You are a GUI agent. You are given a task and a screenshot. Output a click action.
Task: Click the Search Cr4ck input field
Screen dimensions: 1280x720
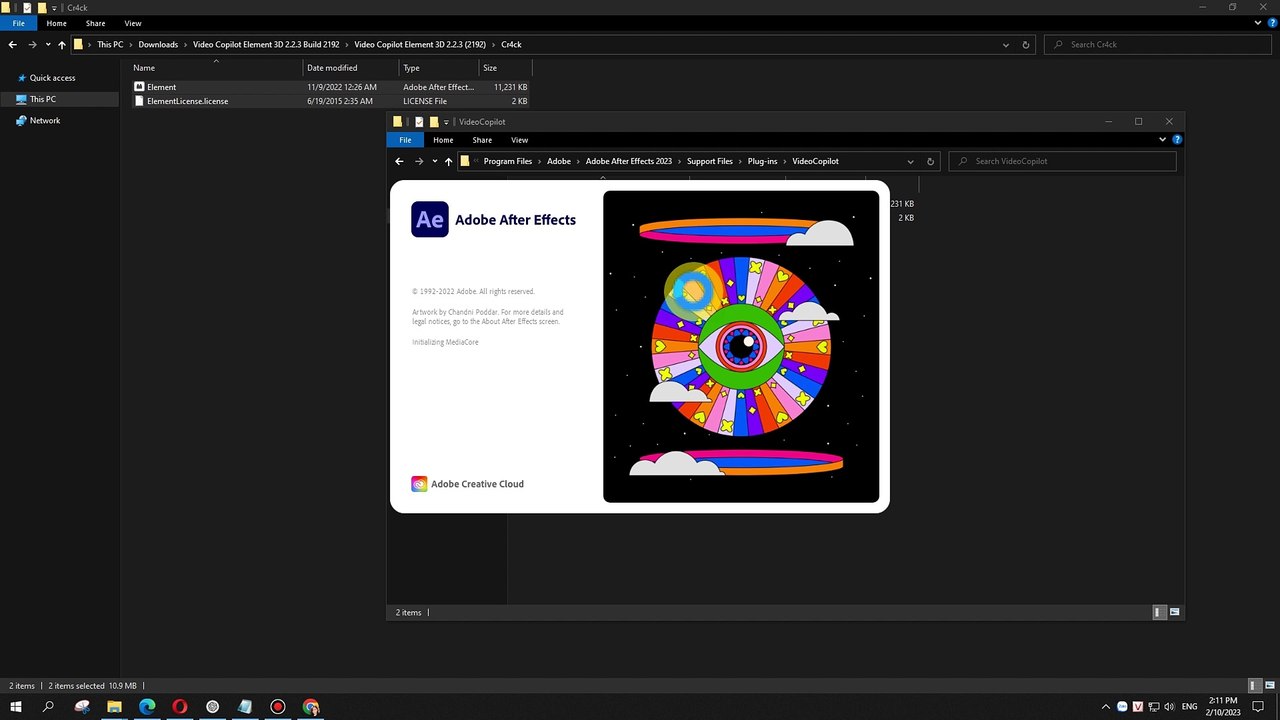tap(1158, 45)
